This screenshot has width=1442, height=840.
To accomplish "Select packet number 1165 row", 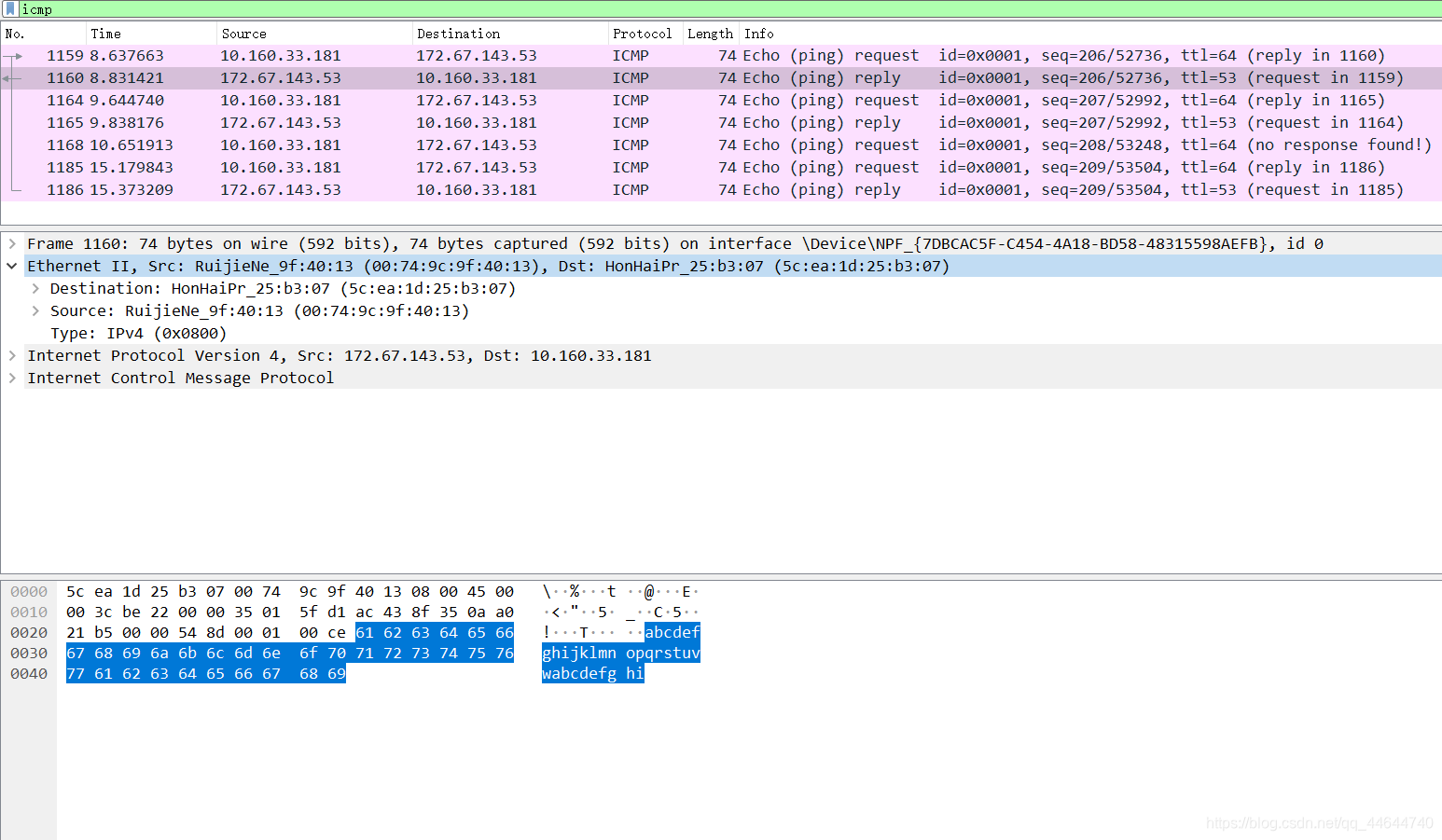I will 721,123.
